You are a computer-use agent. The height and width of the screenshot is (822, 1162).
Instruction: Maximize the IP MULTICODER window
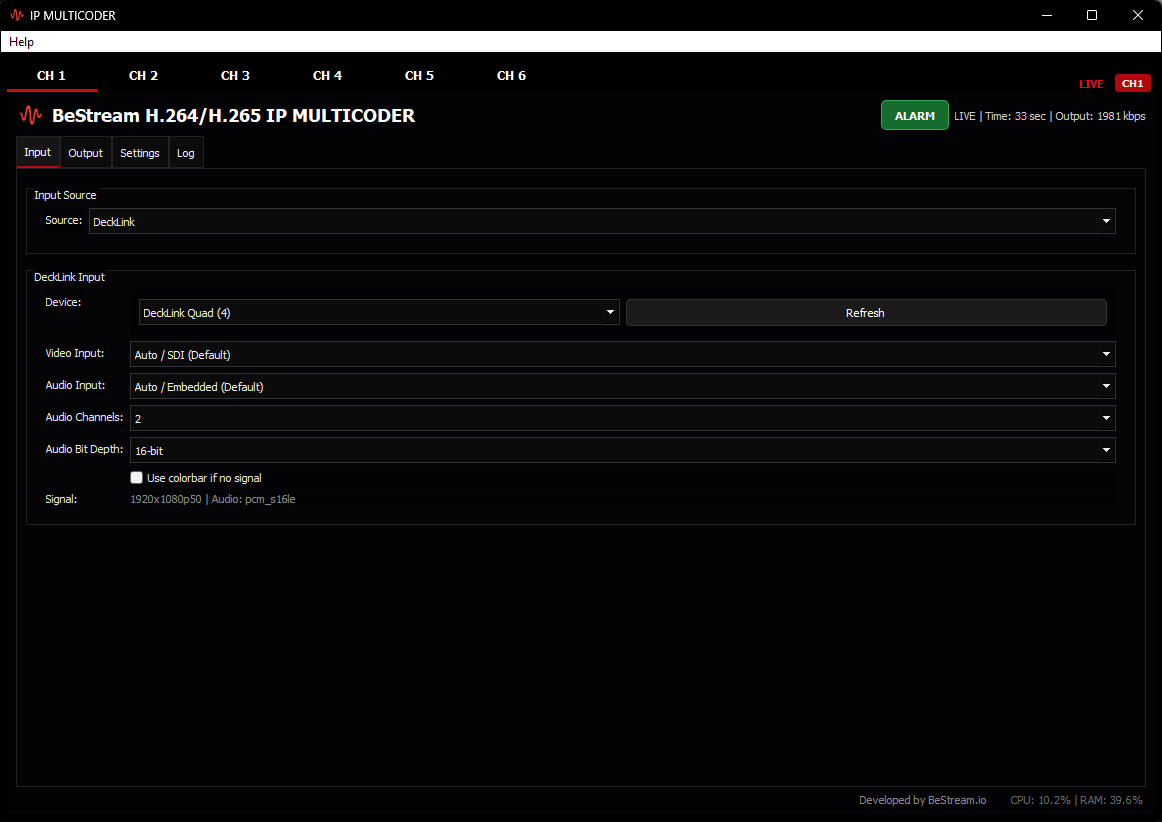click(x=1092, y=15)
